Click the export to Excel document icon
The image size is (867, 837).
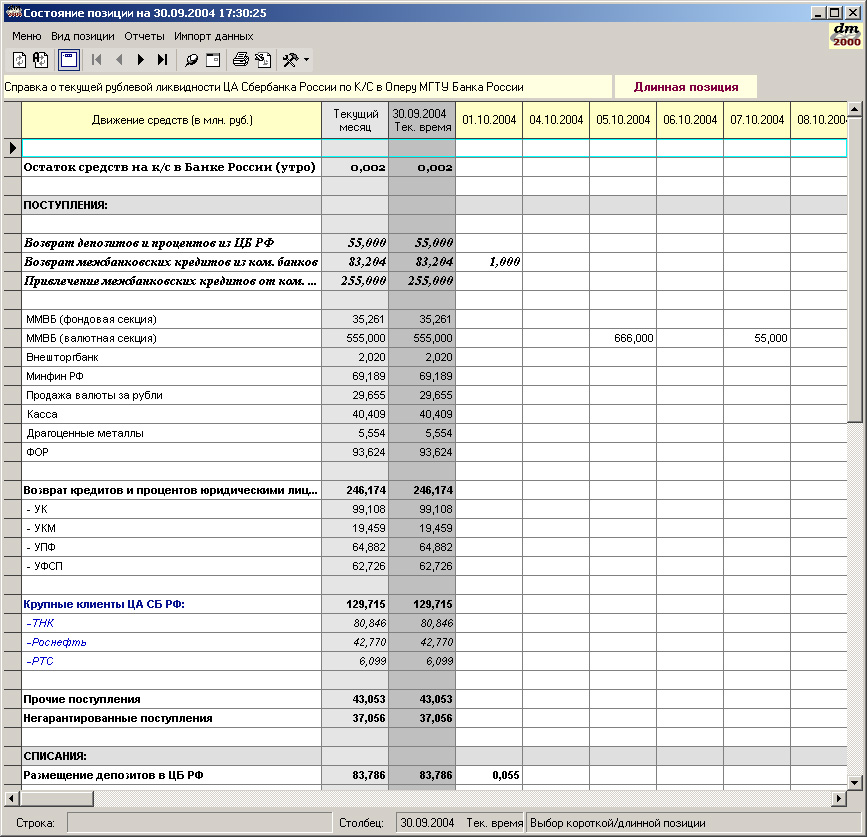click(x=263, y=60)
